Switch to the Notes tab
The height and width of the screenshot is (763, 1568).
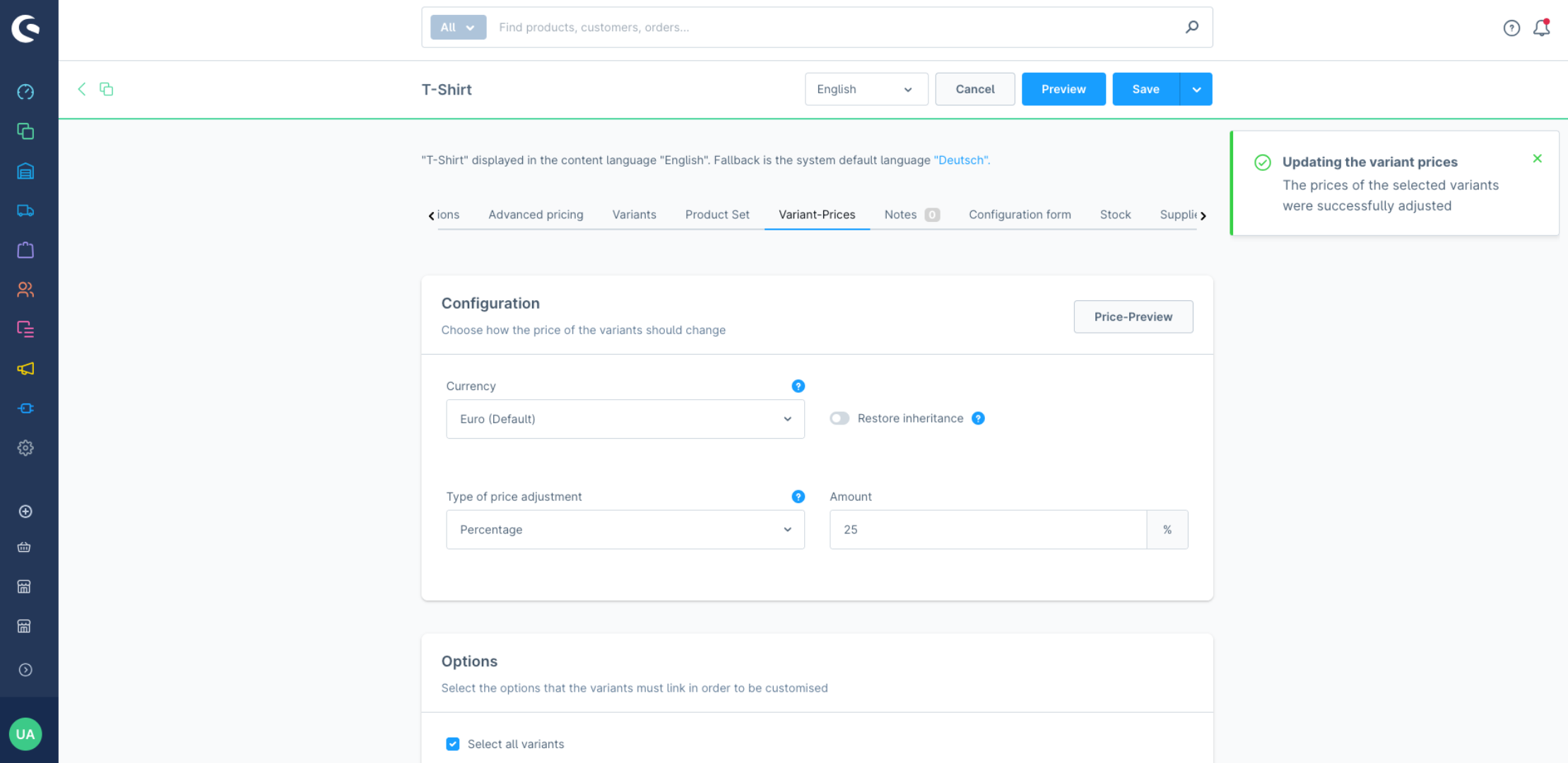click(912, 214)
